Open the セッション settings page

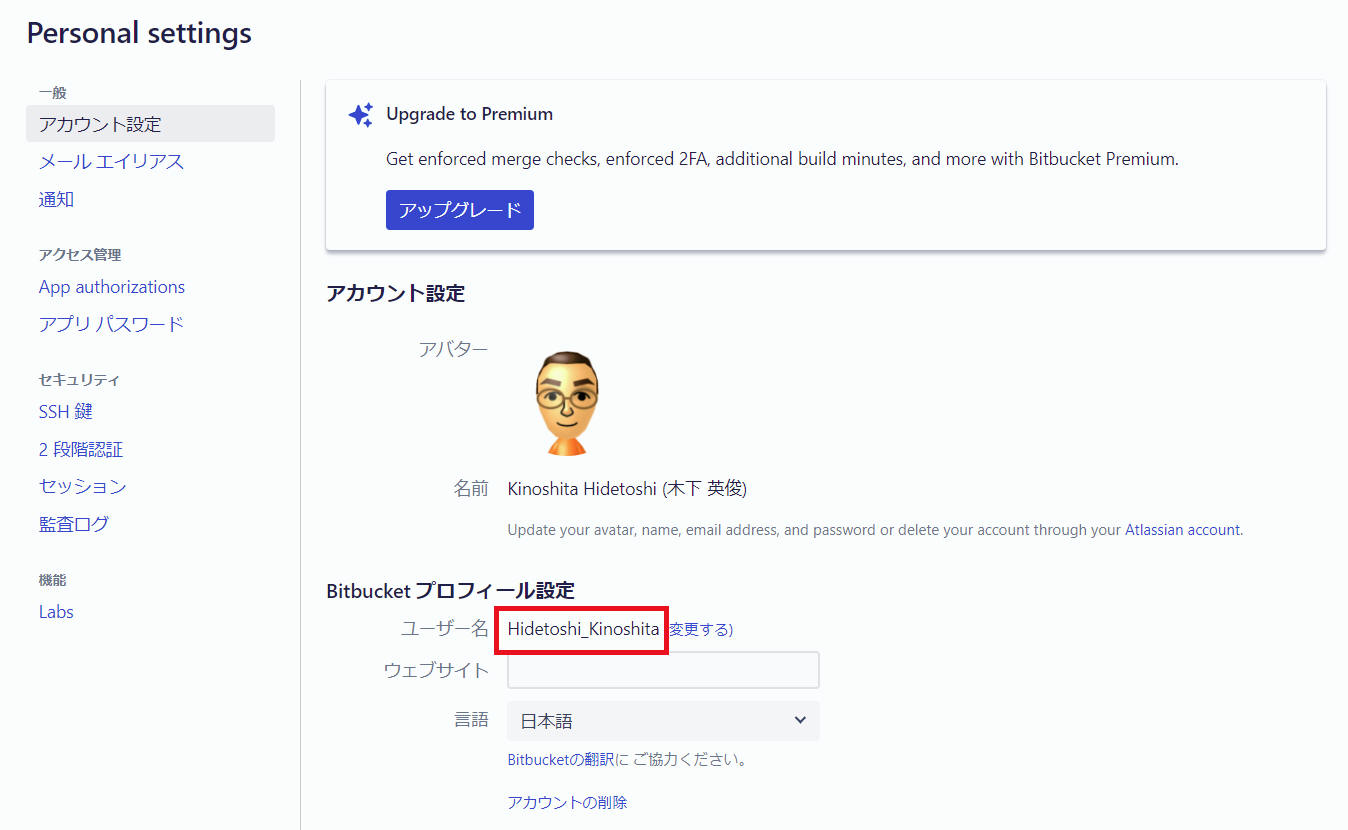point(81,486)
